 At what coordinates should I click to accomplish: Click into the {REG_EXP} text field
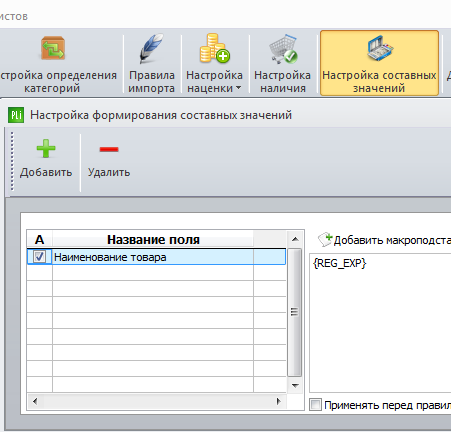[380, 323]
